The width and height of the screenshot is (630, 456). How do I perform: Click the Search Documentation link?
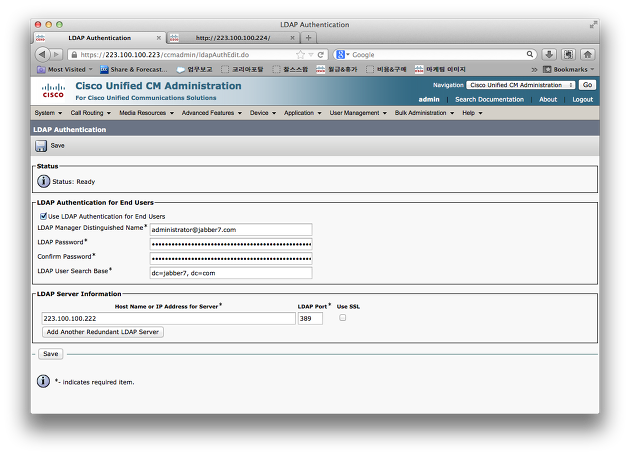pyautogui.click(x=489, y=99)
